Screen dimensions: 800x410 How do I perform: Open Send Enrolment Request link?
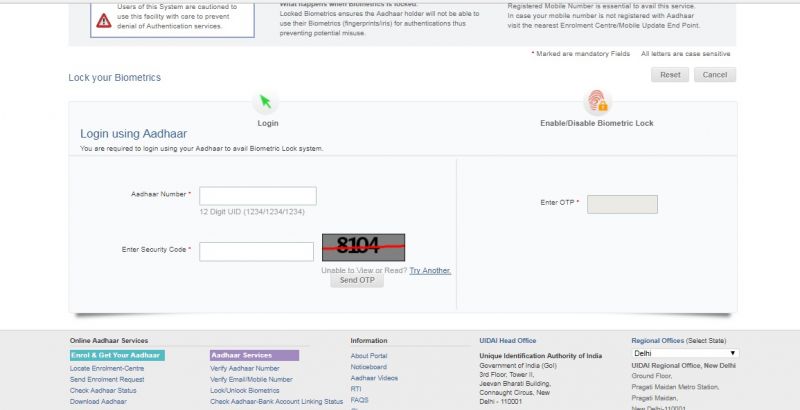coord(107,379)
